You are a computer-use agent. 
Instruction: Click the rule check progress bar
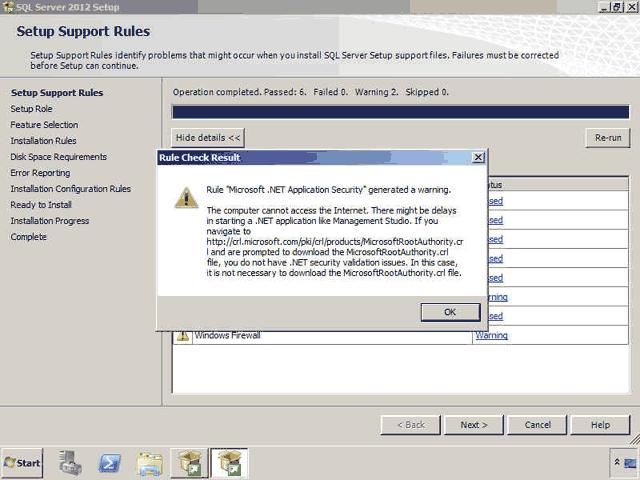click(400, 112)
